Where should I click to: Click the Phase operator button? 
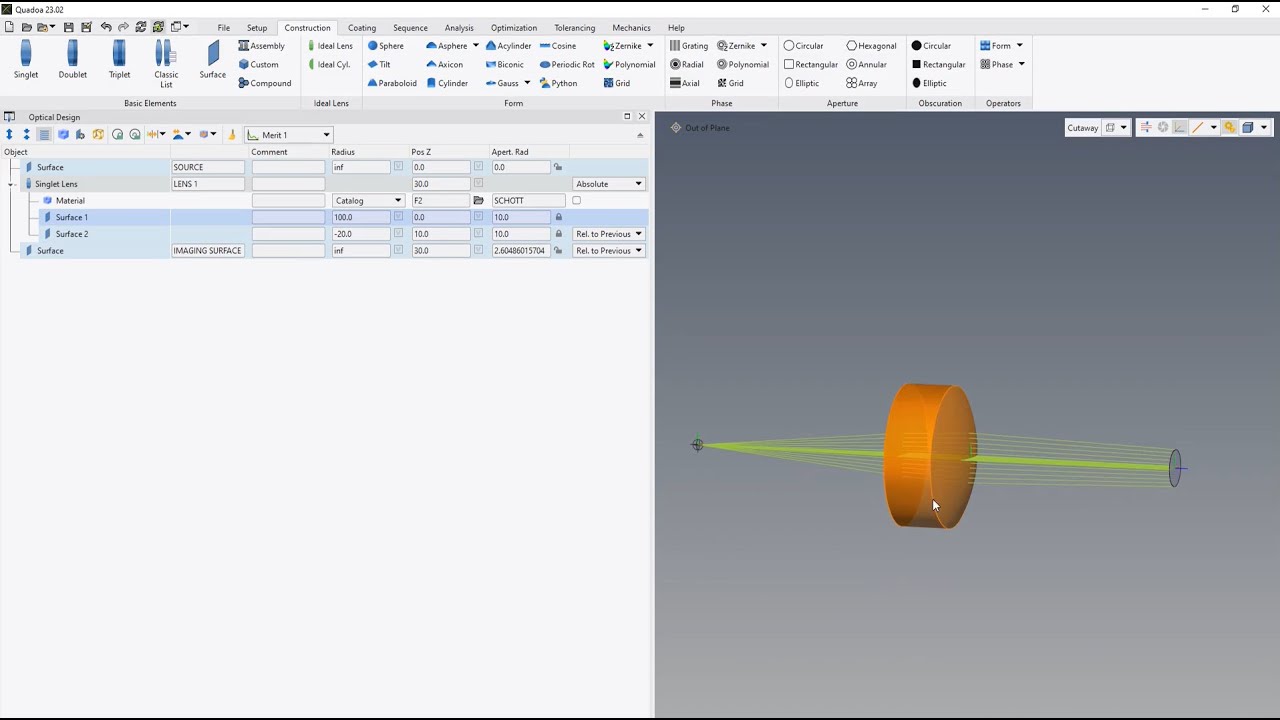click(996, 65)
